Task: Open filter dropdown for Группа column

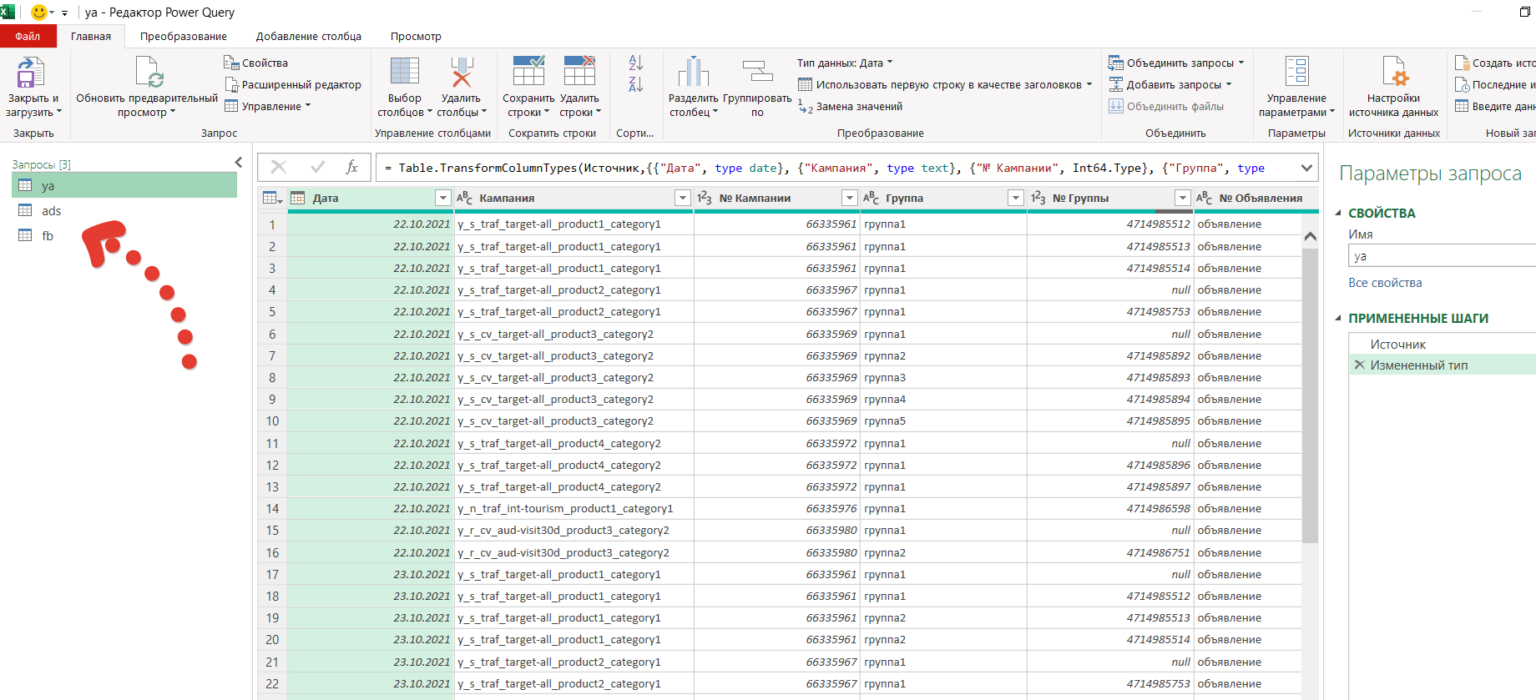Action: coord(1016,198)
